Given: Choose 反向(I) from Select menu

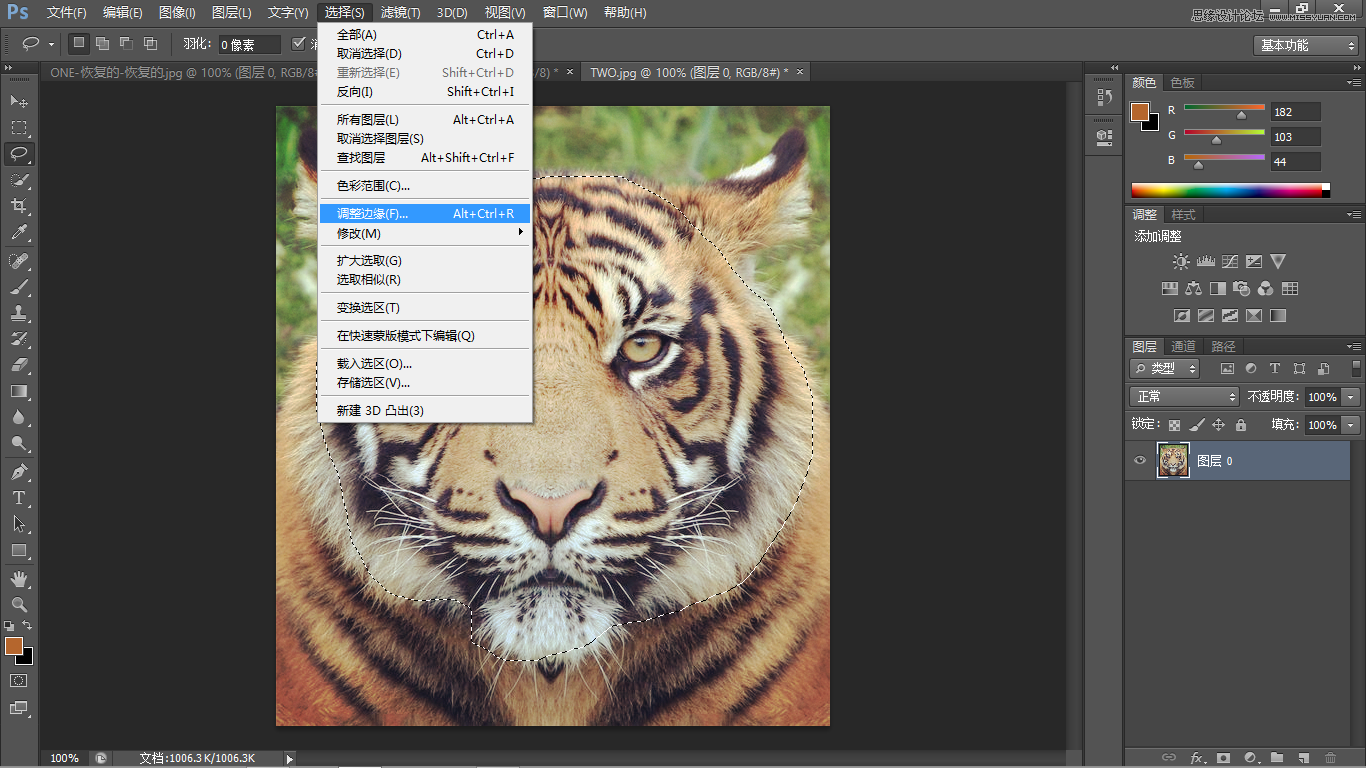Looking at the screenshot, I should pos(425,91).
